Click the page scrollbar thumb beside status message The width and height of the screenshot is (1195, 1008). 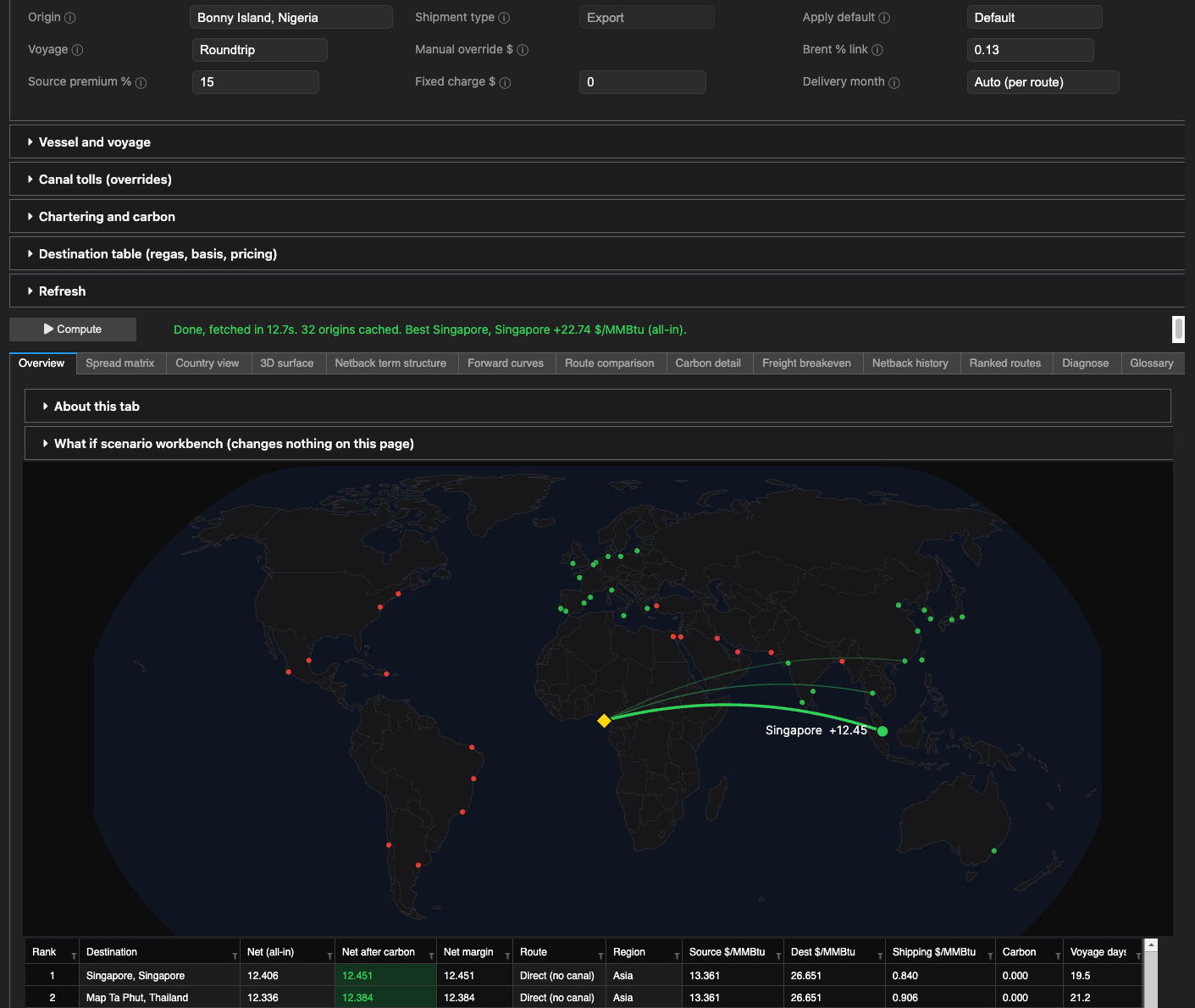pyautogui.click(x=1178, y=329)
